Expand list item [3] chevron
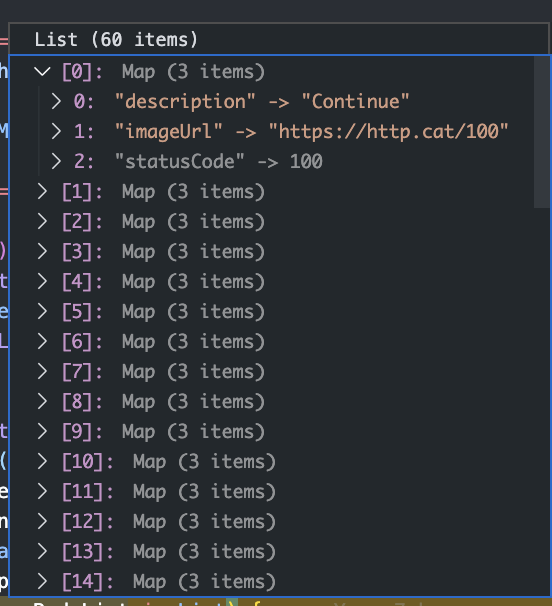552x606 pixels. tap(42, 251)
